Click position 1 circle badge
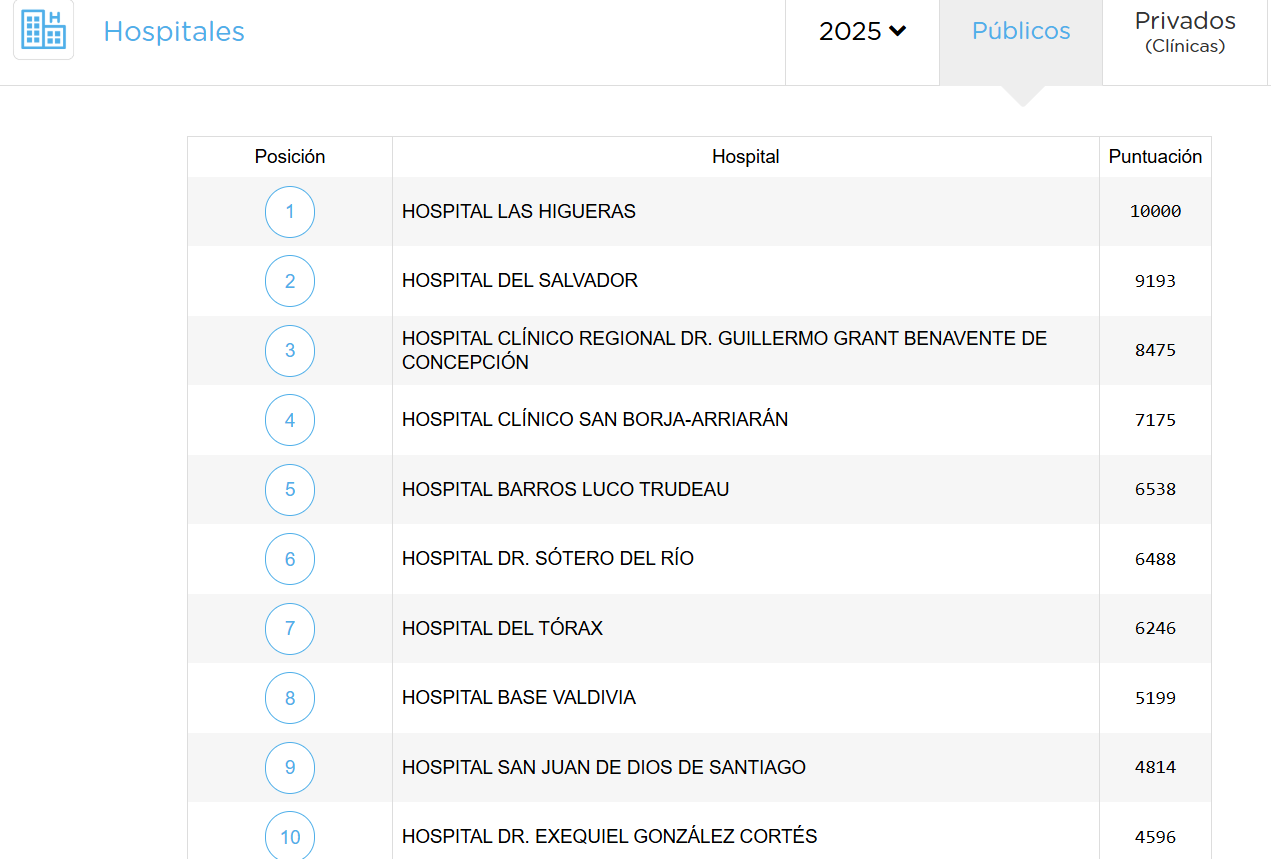The image size is (1271, 859). click(x=290, y=212)
